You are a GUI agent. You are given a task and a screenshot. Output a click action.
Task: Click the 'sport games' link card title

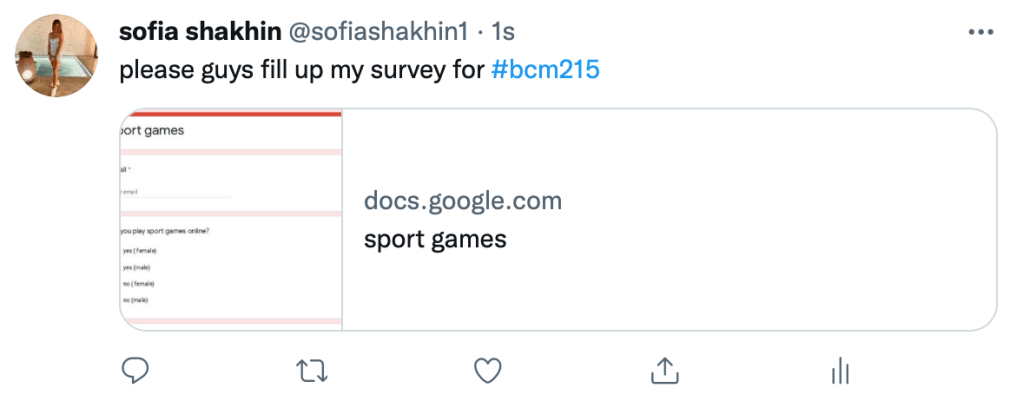(435, 240)
